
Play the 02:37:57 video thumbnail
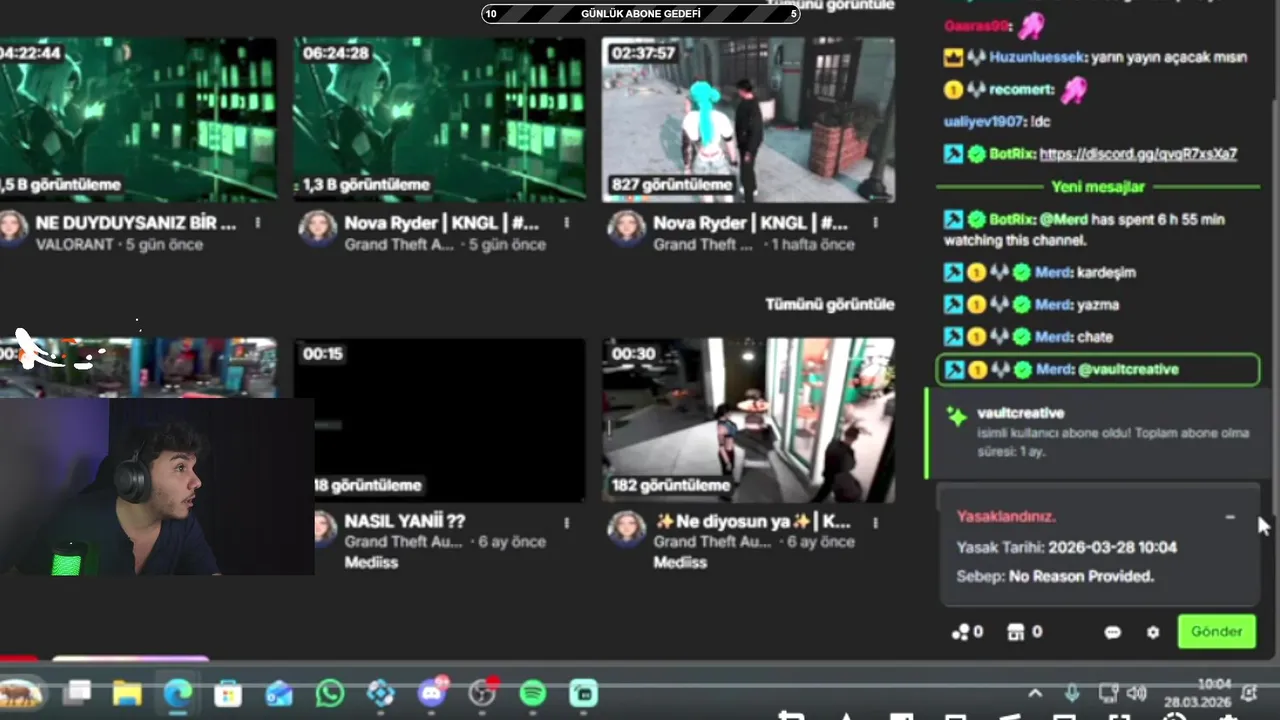(x=748, y=120)
